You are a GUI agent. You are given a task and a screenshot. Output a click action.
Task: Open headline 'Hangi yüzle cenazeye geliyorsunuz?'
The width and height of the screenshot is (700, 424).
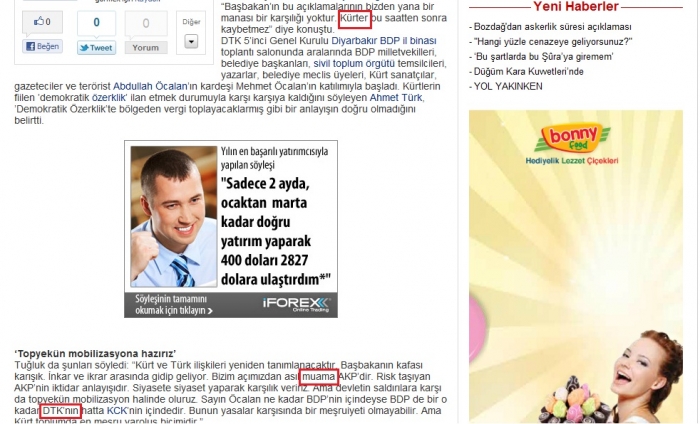pos(553,42)
